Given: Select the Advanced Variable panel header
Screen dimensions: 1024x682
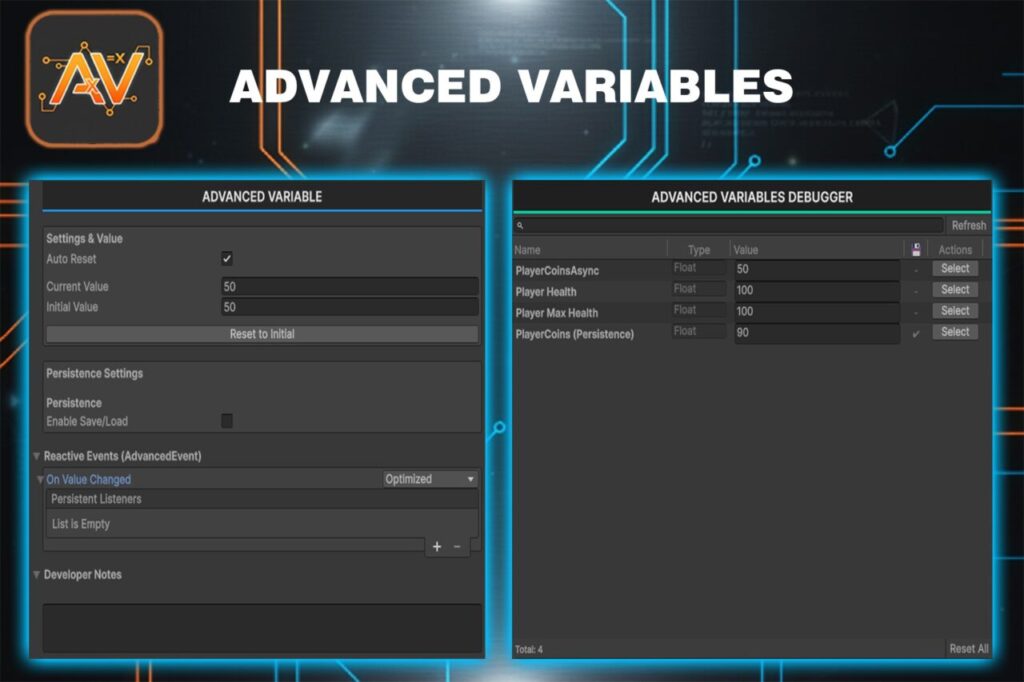Looking at the screenshot, I should tap(261, 196).
